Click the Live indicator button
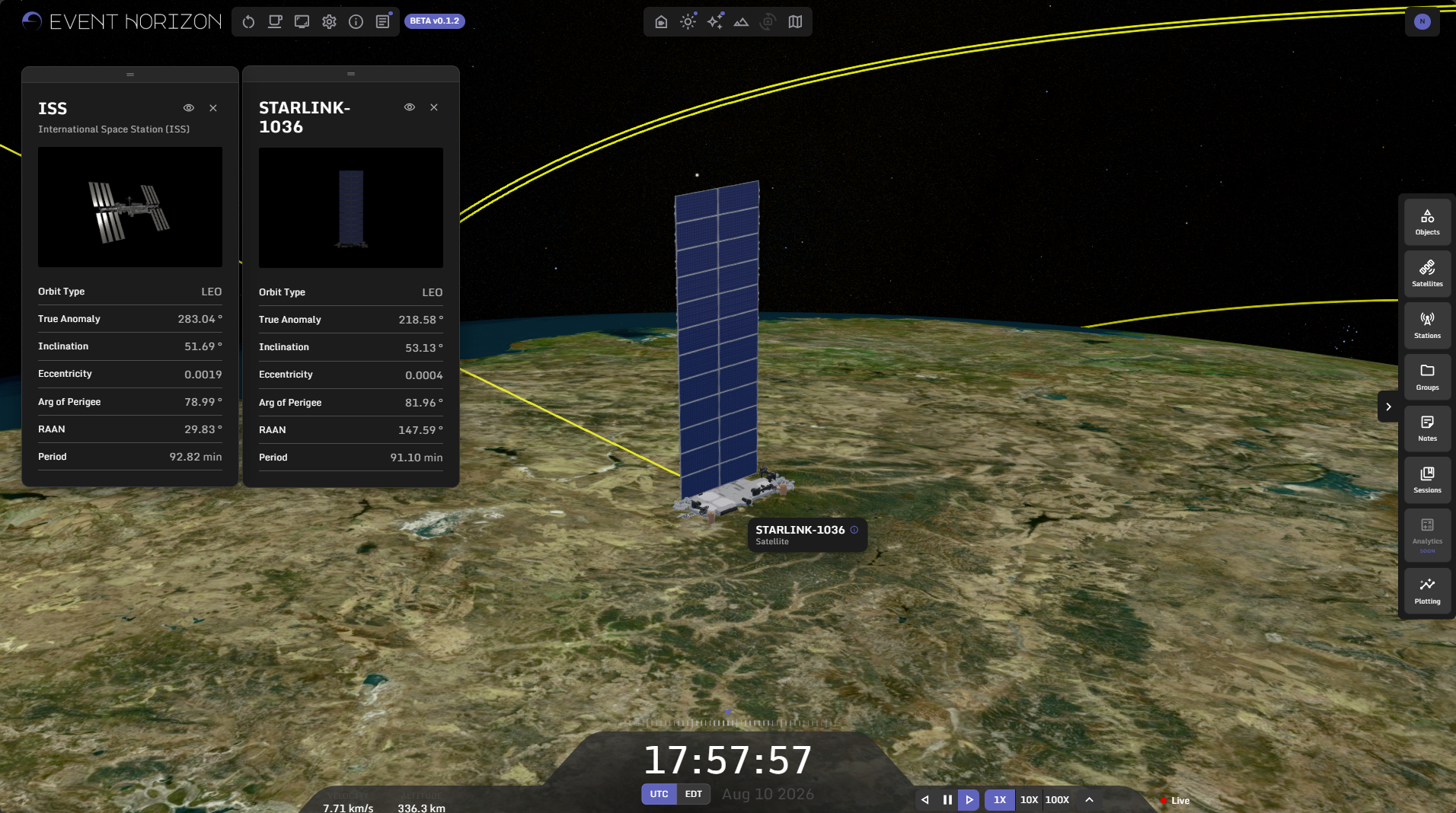Image resolution: width=1456 pixels, height=813 pixels. click(x=1175, y=801)
